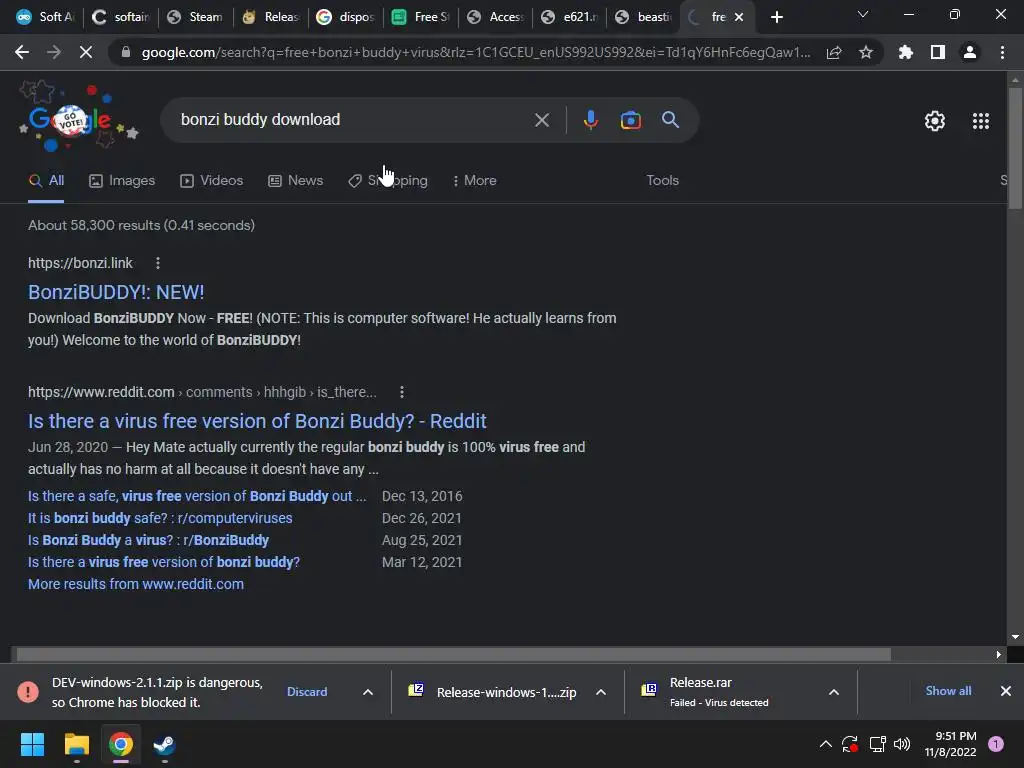The width and height of the screenshot is (1024, 768).
Task: Go back to the previous page
Action: (22, 52)
